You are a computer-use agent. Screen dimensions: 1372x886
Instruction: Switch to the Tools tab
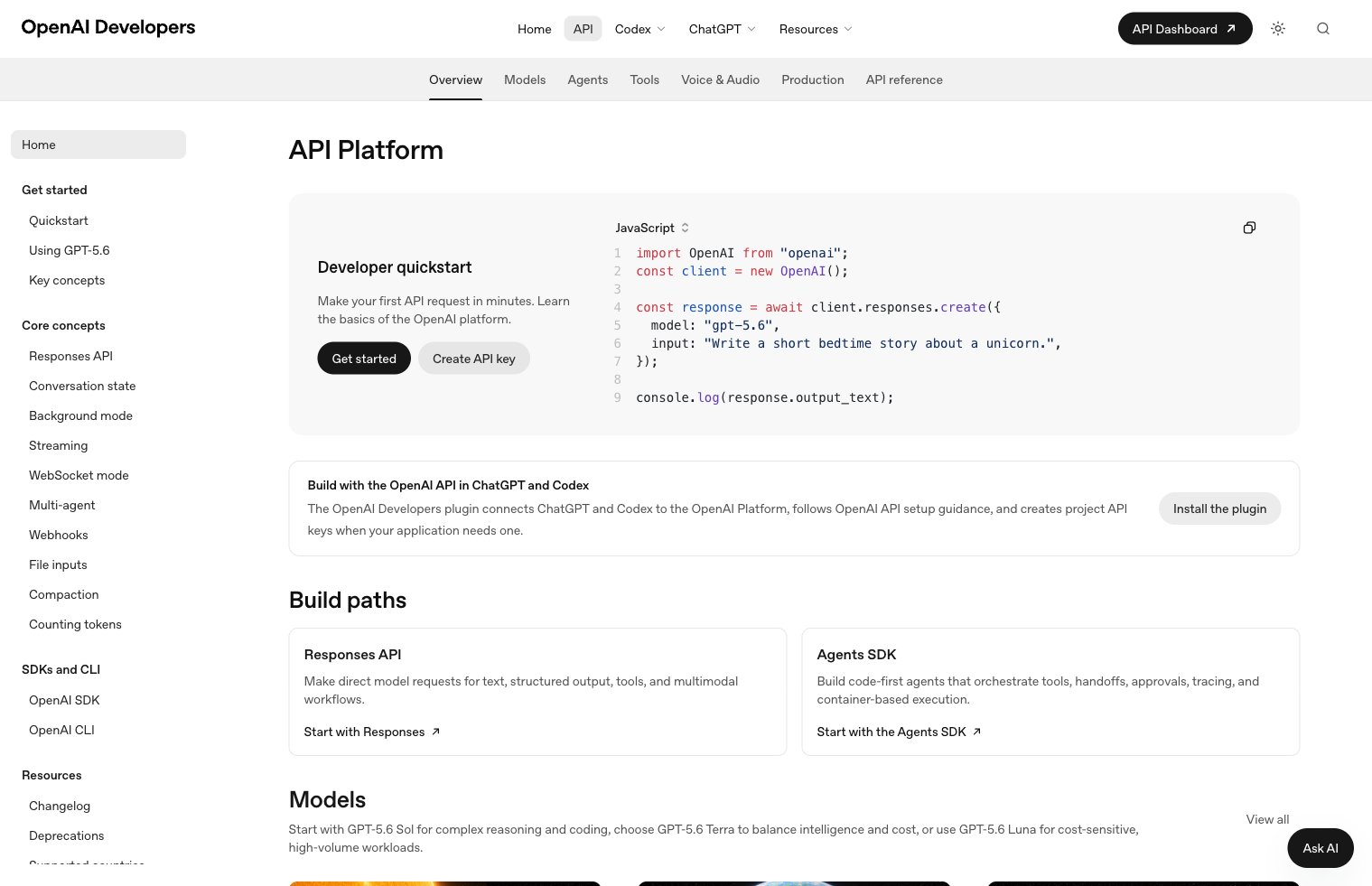pos(644,79)
